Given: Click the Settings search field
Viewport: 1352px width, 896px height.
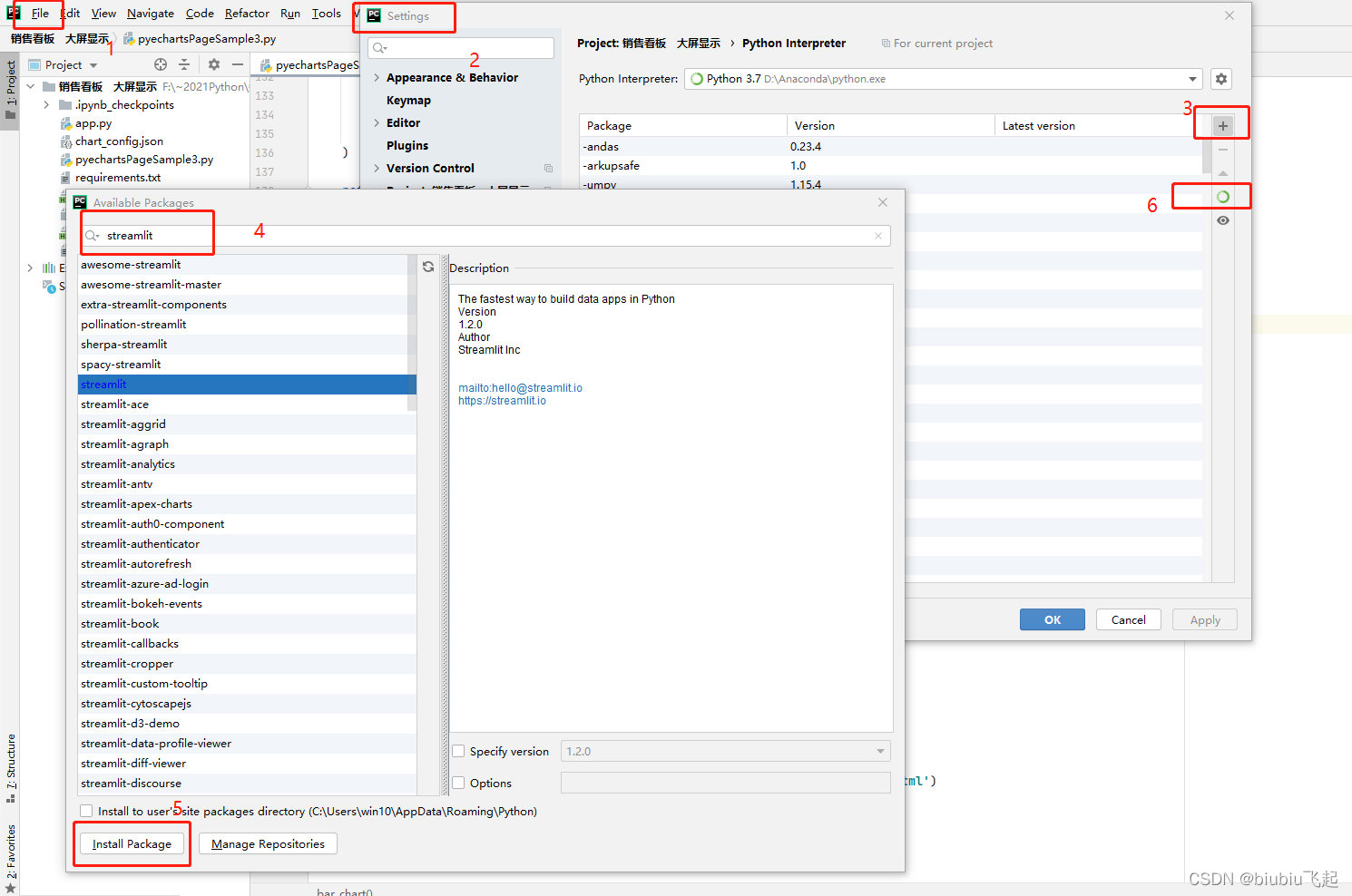Looking at the screenshot, I should tap(461, 48).
